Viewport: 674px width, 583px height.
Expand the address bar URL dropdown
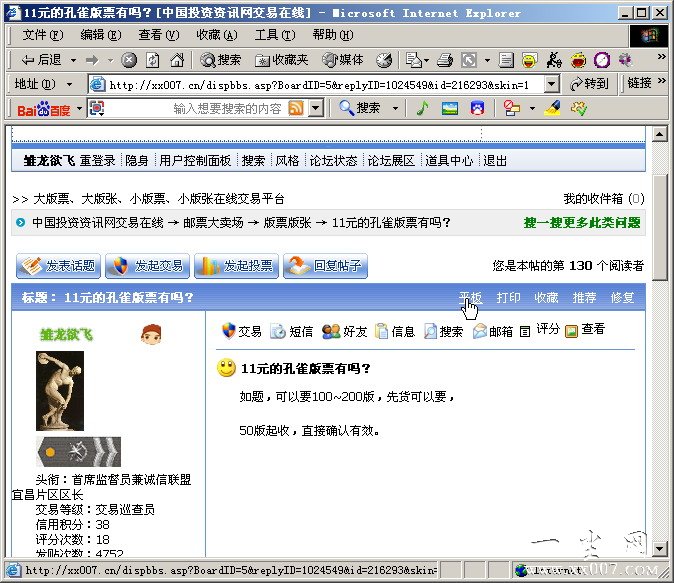point(551,84)
